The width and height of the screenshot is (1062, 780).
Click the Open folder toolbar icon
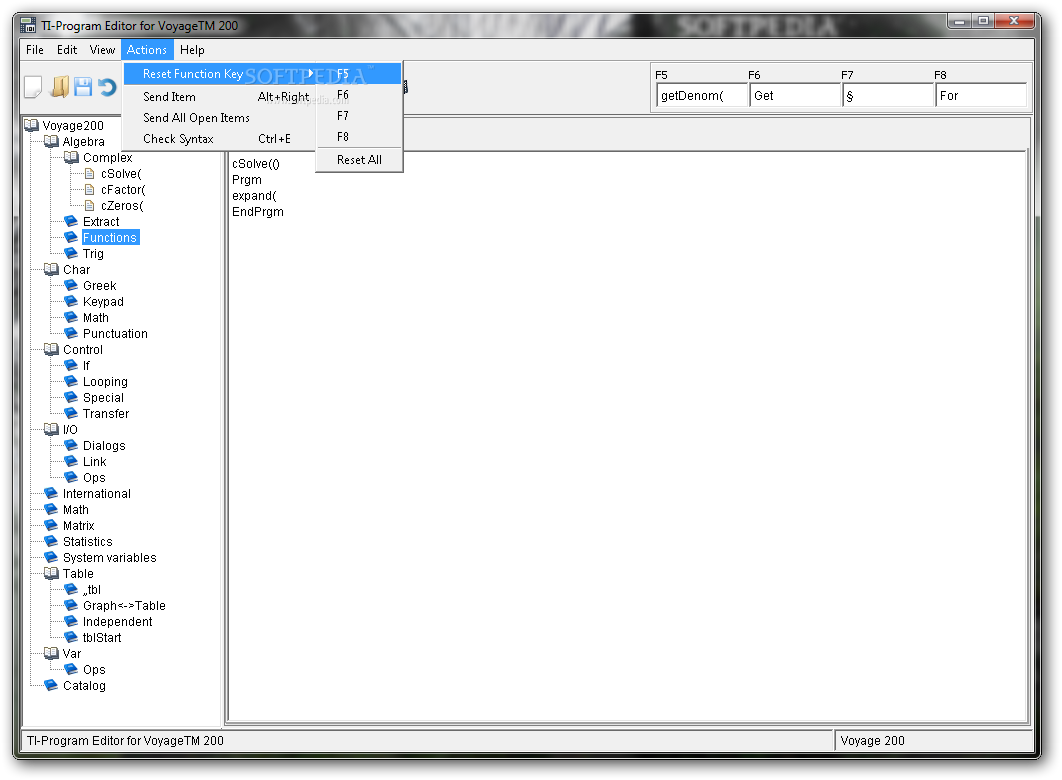tap(60, 87)
